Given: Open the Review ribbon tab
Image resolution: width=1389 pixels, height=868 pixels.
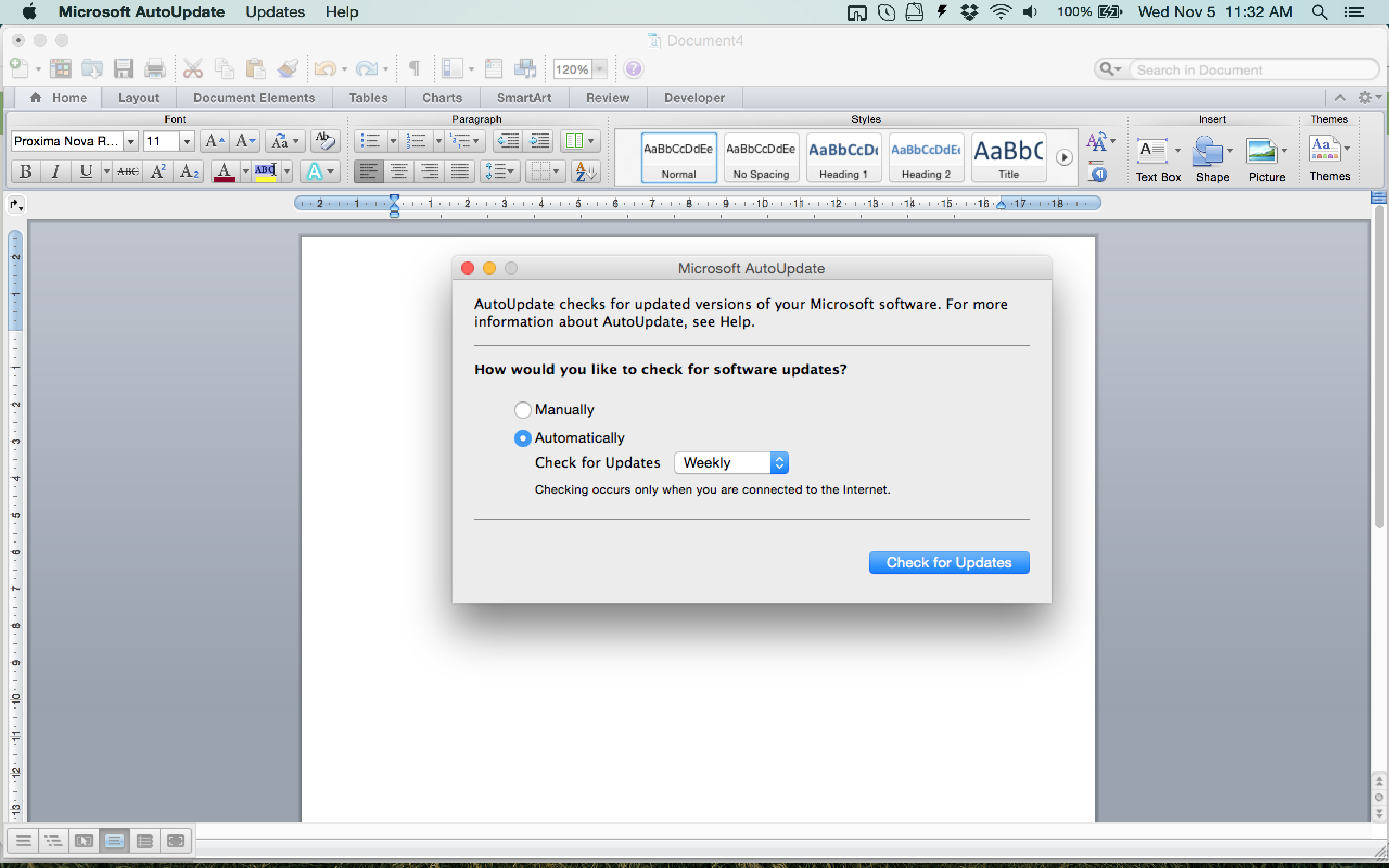Looking at the screenshot, I should click(x=607, y=98).
